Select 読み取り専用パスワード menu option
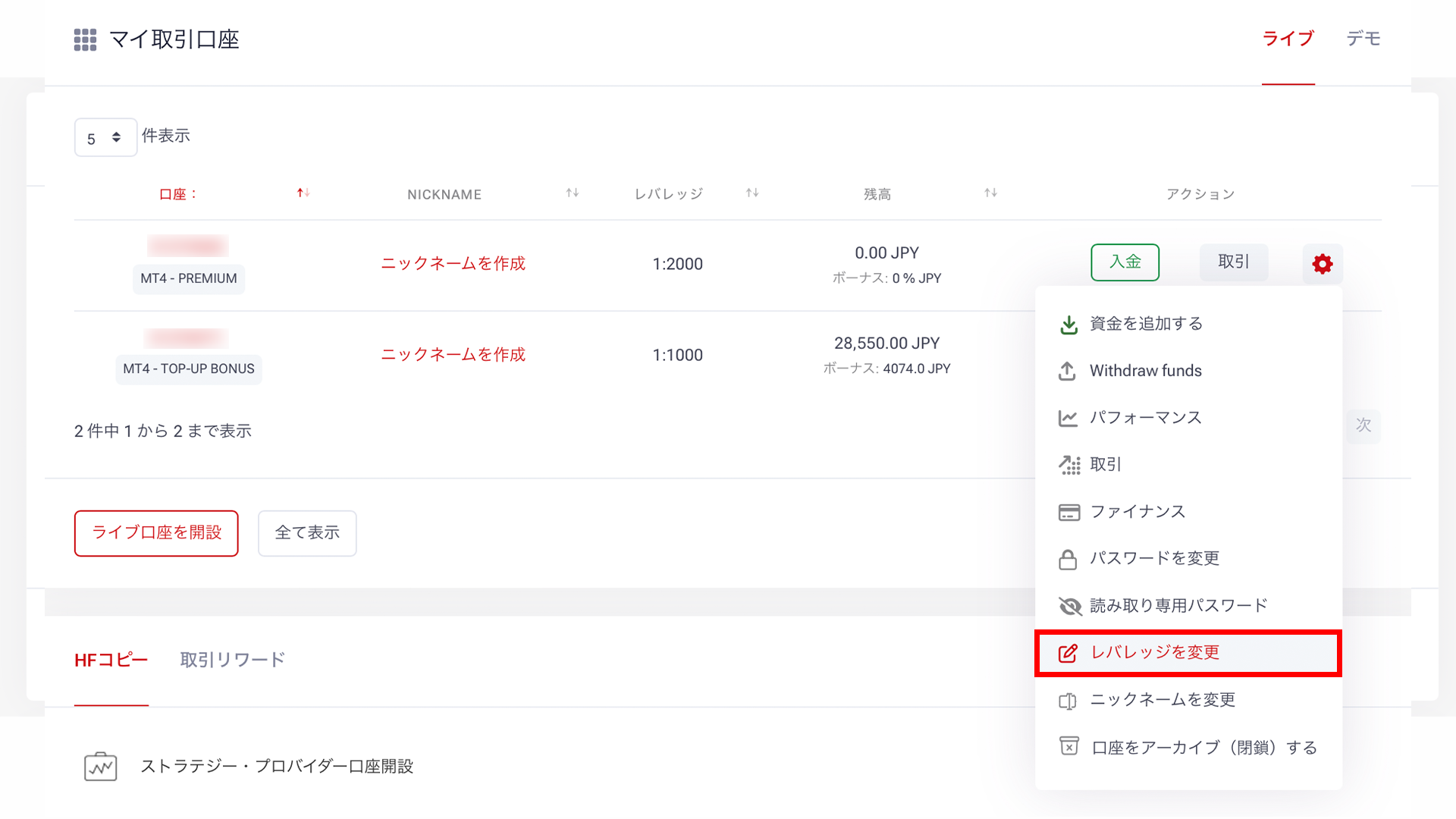 (1178, 606)
